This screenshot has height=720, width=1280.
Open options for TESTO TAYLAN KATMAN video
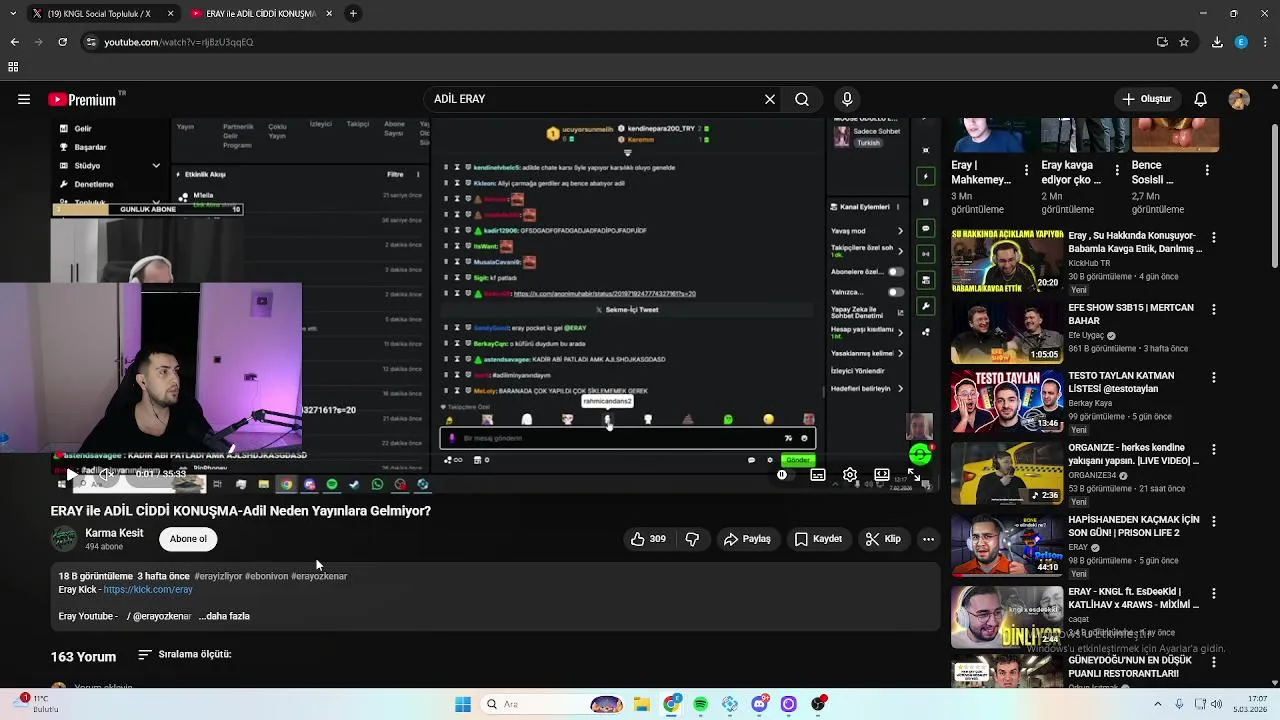pyautogui.click(x=1214, y=378)
